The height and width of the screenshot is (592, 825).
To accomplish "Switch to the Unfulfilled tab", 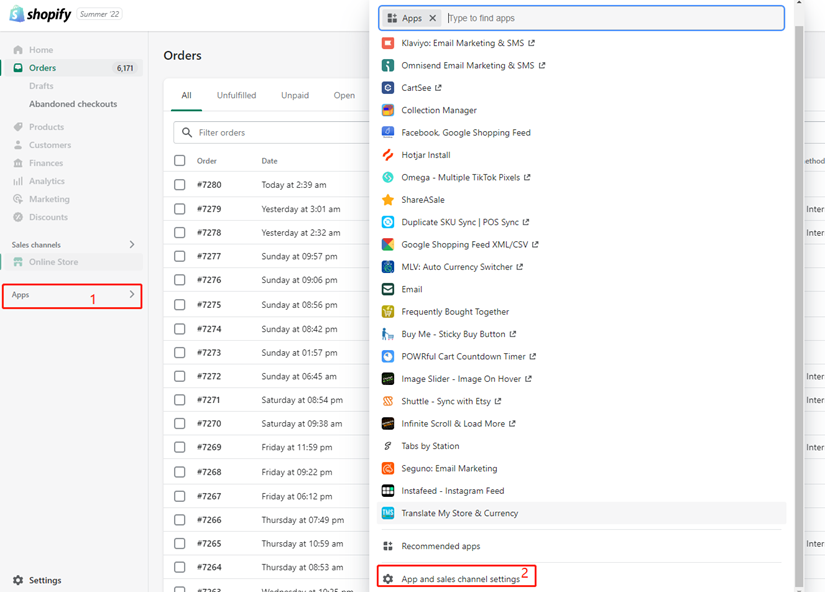I will [x=236, y=95].
